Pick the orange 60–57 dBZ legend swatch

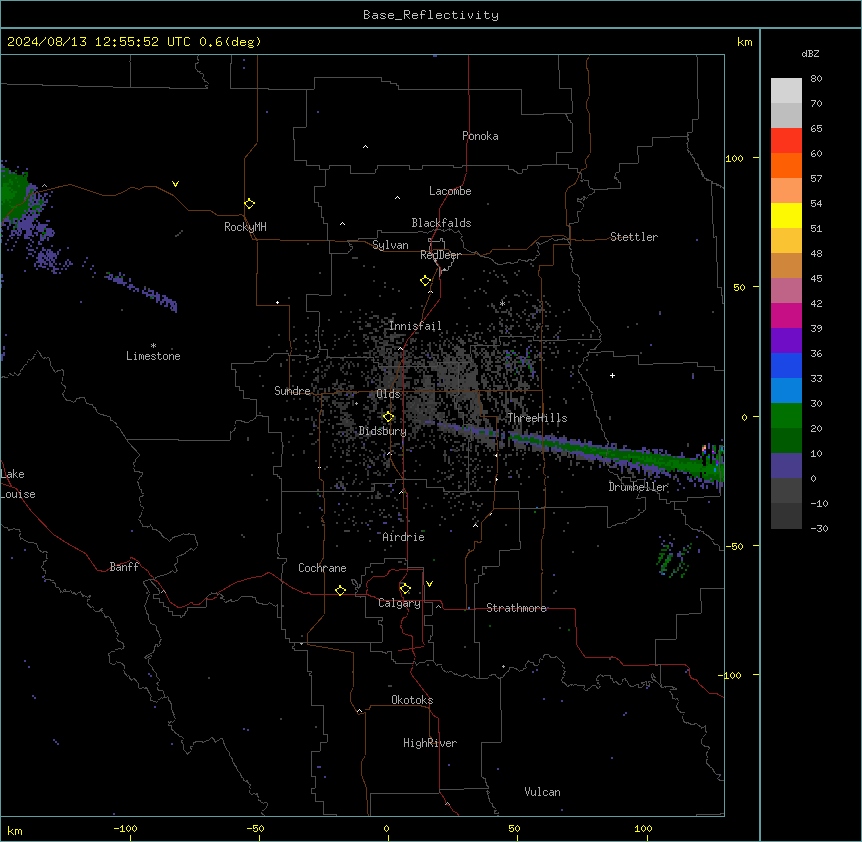pos(786,165)
